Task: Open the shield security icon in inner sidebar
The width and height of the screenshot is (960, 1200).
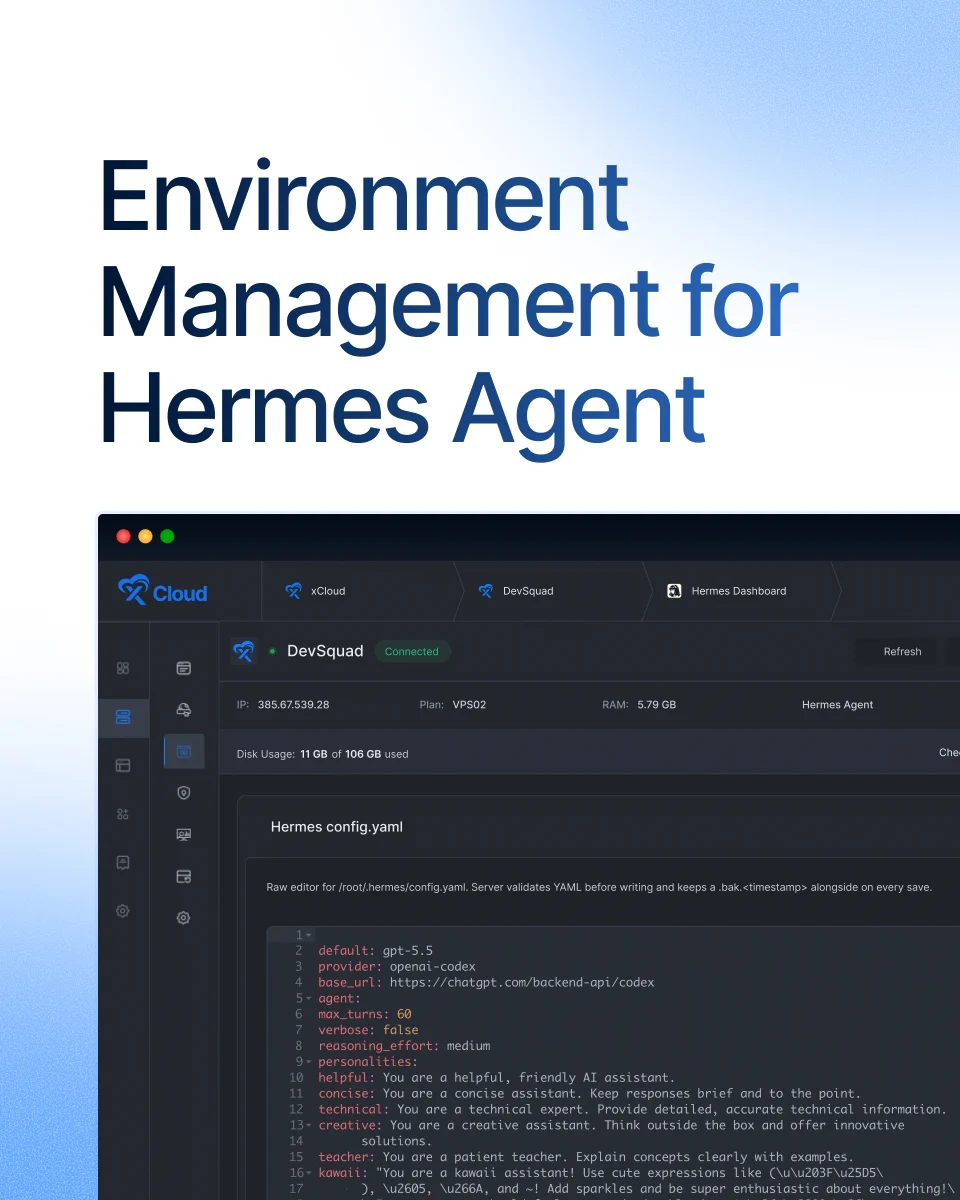Action: 183,793
